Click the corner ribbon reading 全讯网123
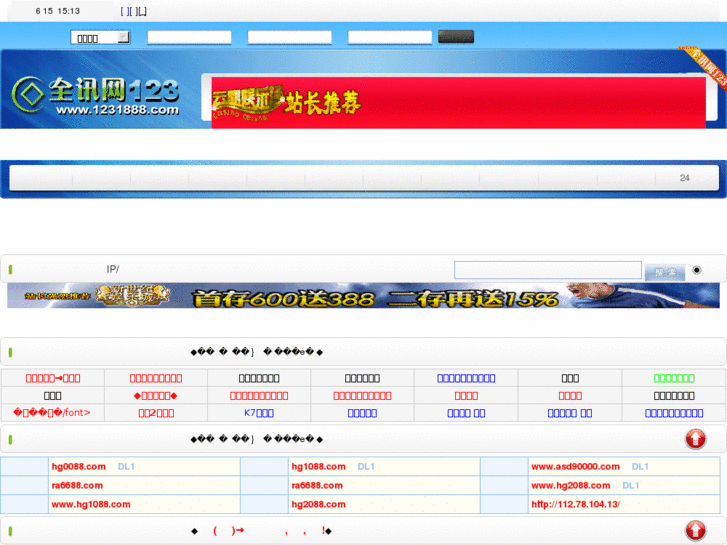Screen dimensions: 727x545 [706, 66]
